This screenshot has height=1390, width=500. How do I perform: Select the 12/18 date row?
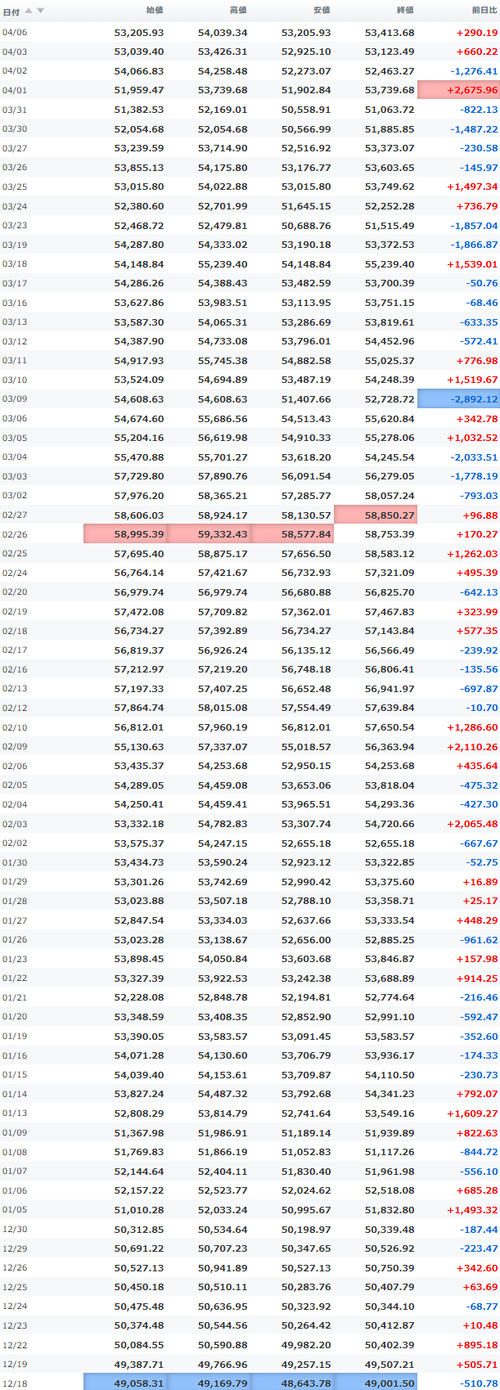(x=250, y=1382)
